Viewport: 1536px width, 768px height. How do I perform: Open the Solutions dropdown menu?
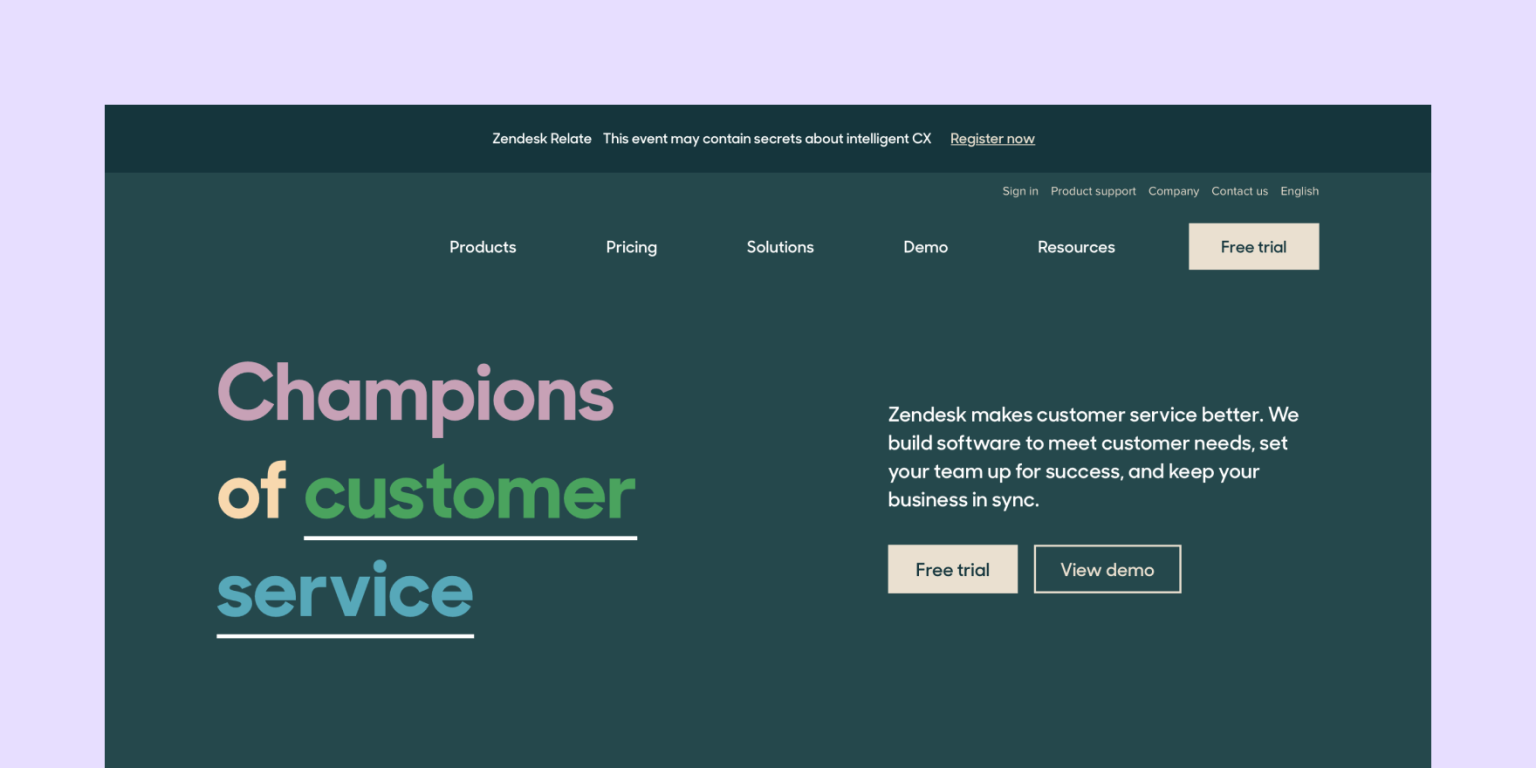pos(780,247)
